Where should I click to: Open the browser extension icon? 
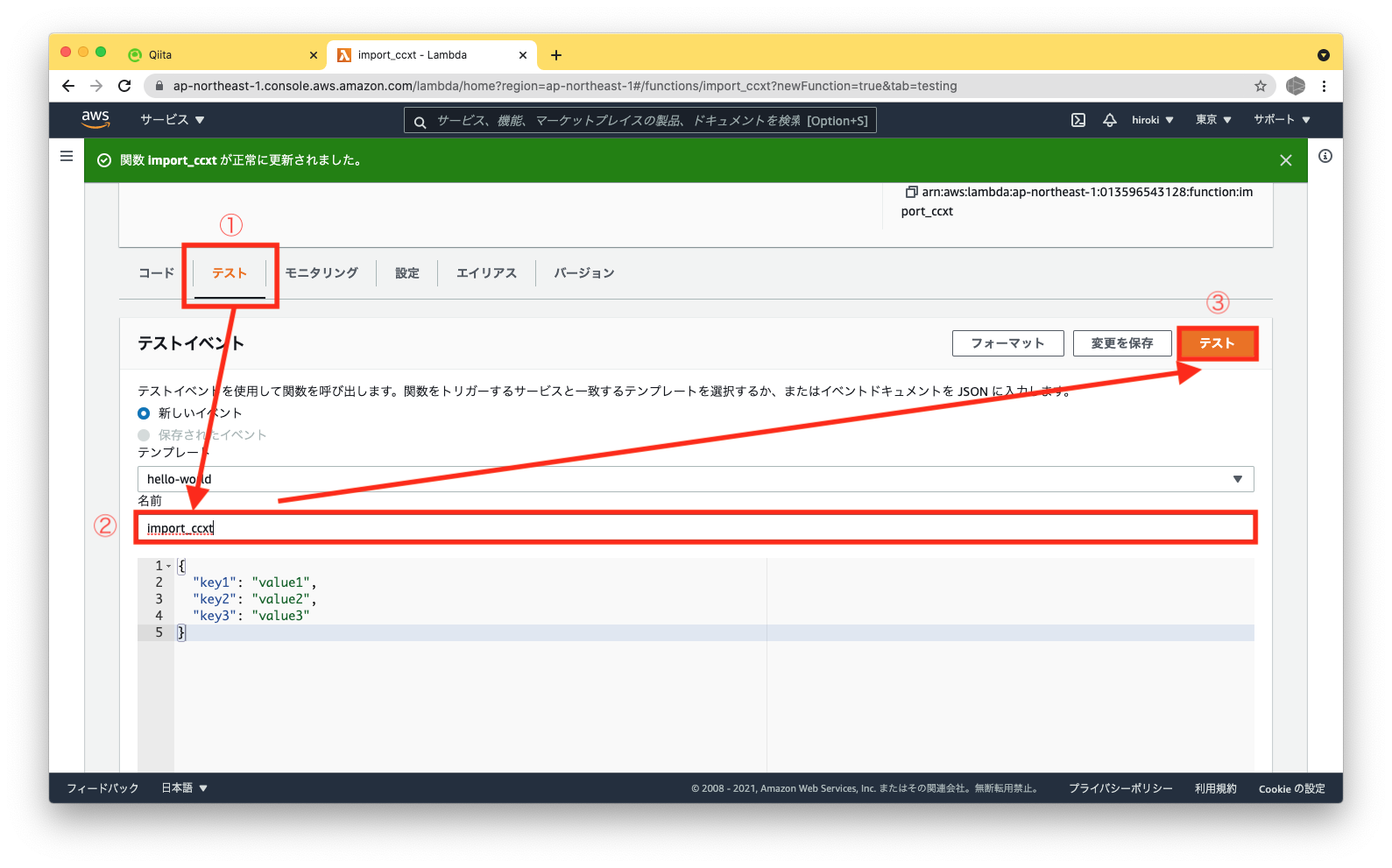(1296, 86)
